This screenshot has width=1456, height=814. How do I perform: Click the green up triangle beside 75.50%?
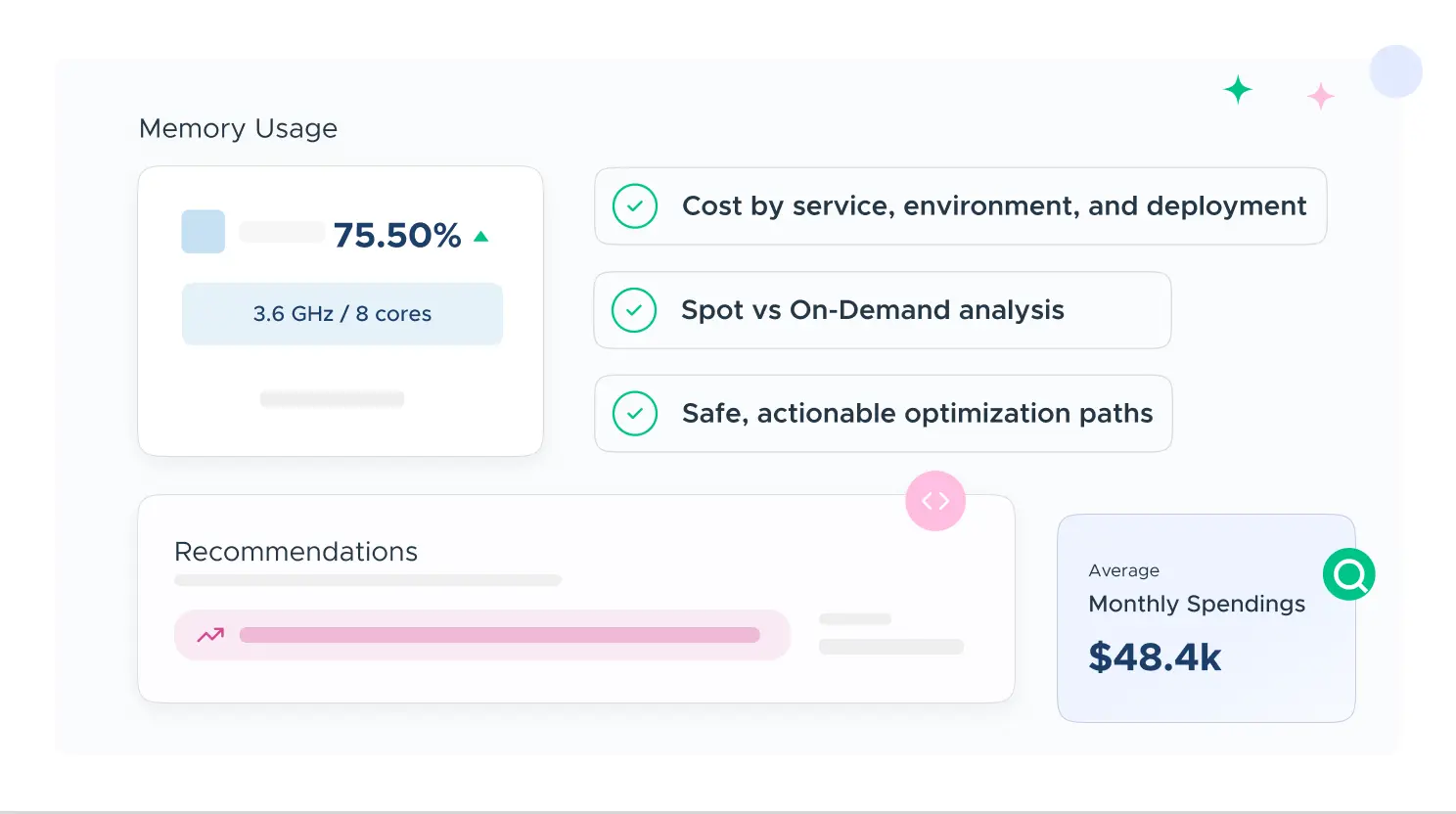(x=480, y=237)
